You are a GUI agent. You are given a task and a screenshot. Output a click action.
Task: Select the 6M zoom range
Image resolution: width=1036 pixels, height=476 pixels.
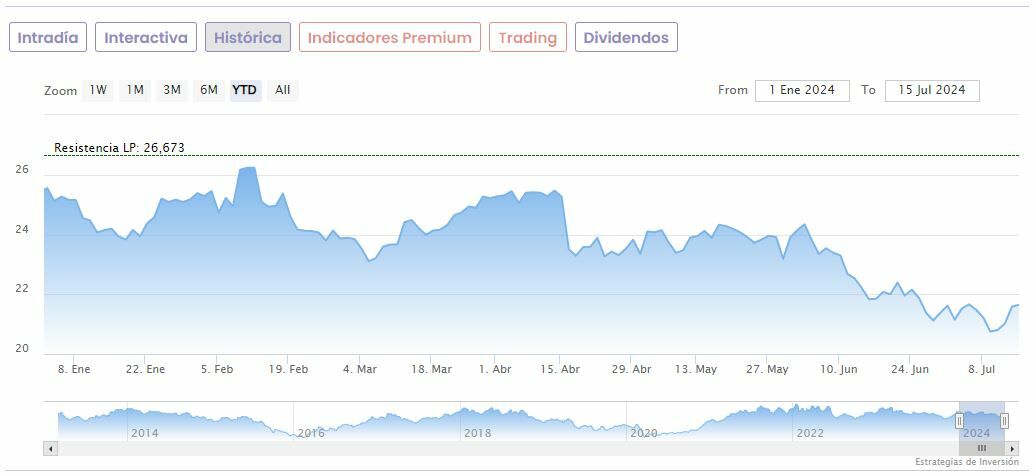pos(209,90)
